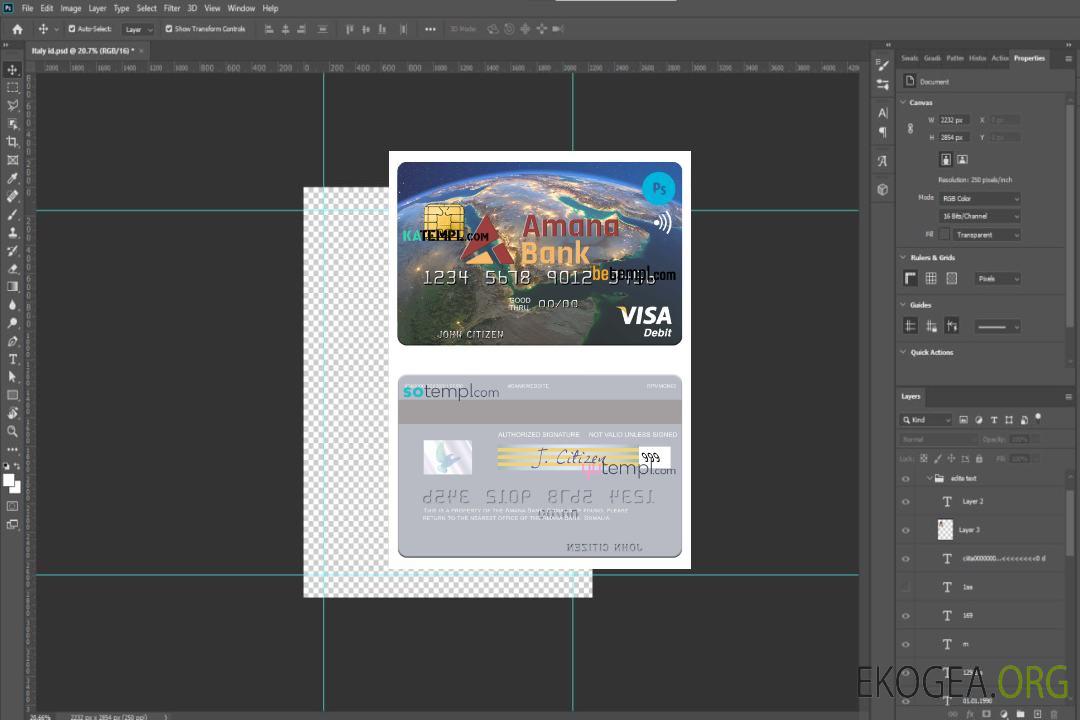Open the Character panel icon
Screen dimensions: 1080x720
(883, 113)
